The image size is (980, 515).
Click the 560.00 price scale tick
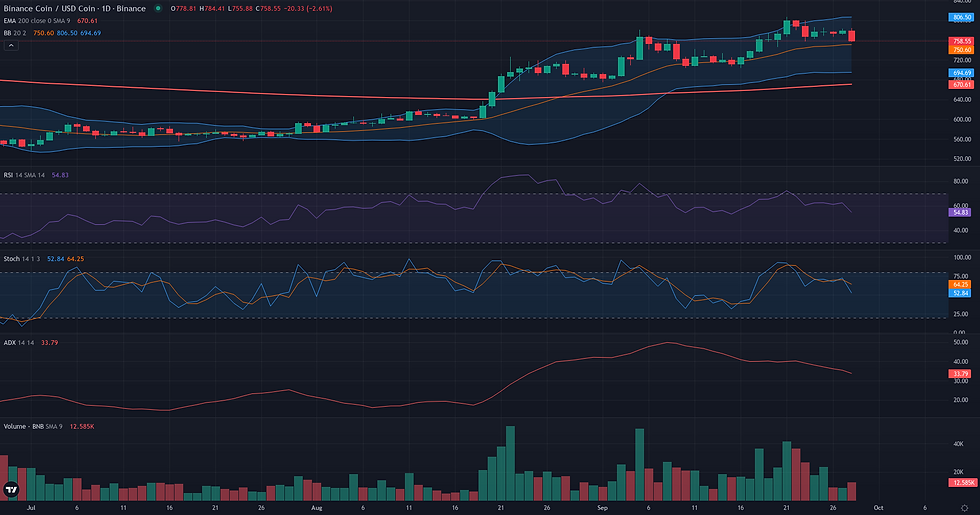click(x=962, y=139)
